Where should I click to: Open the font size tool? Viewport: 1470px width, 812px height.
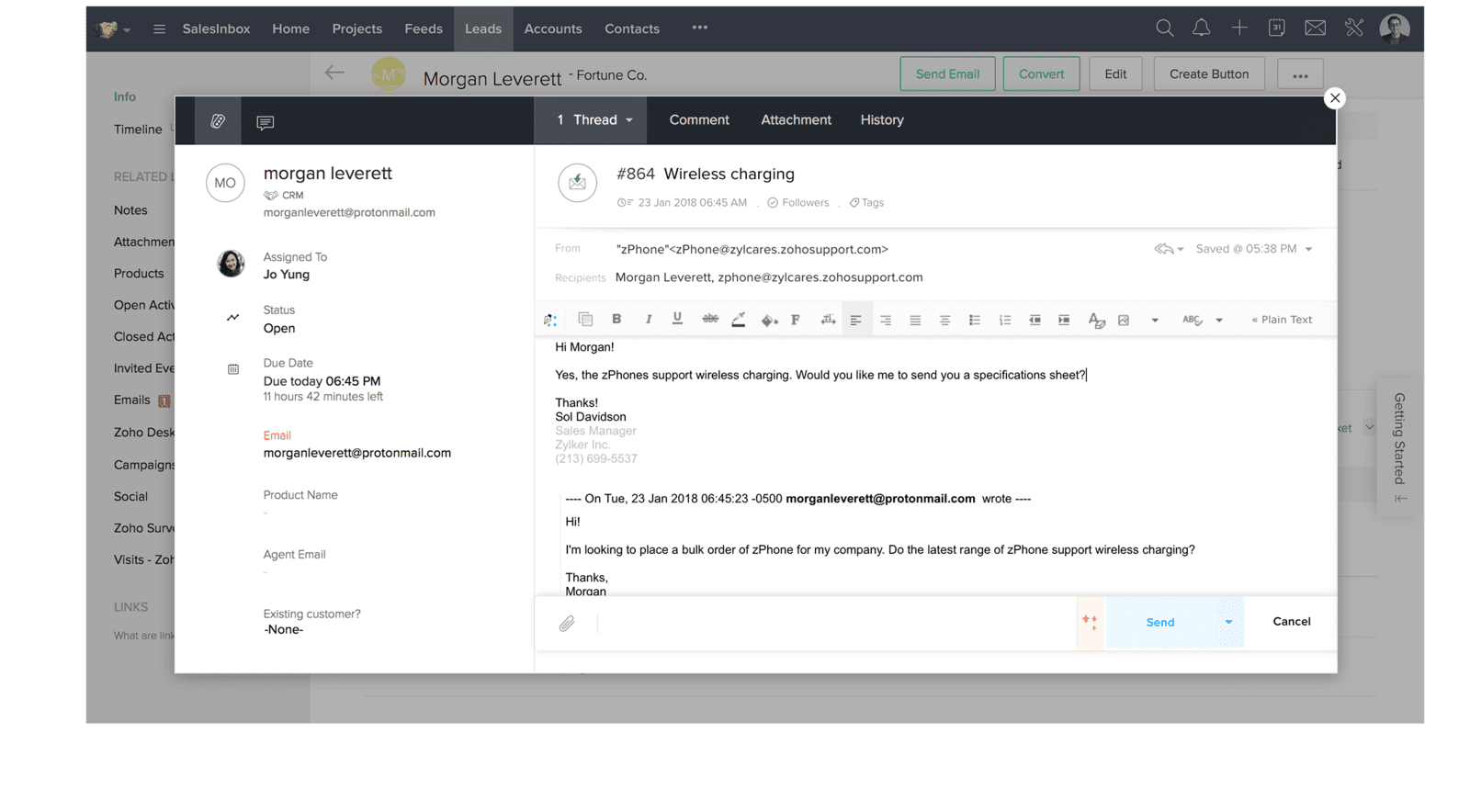(828, 320)
